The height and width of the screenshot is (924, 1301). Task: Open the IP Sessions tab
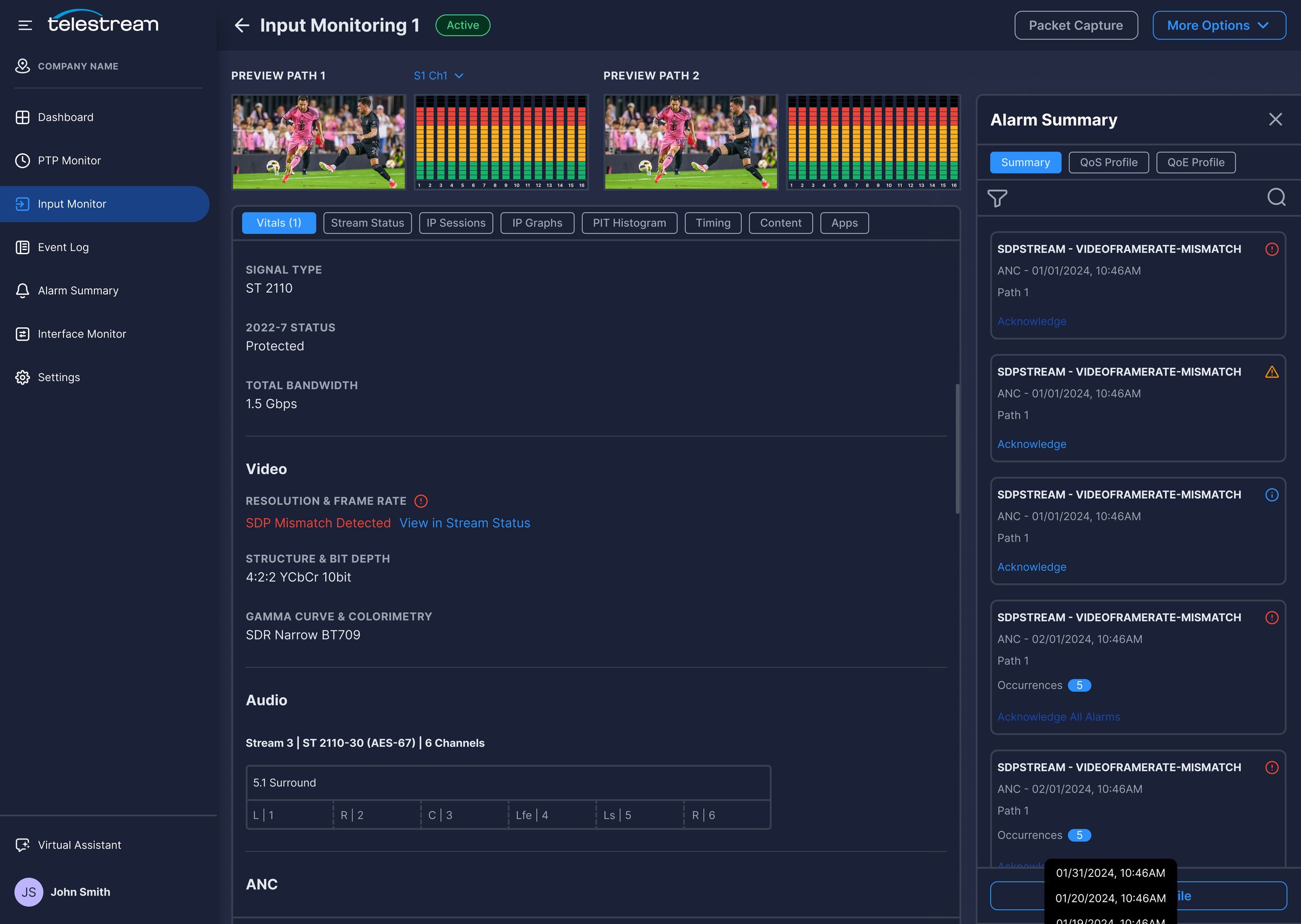pos(456,223)
